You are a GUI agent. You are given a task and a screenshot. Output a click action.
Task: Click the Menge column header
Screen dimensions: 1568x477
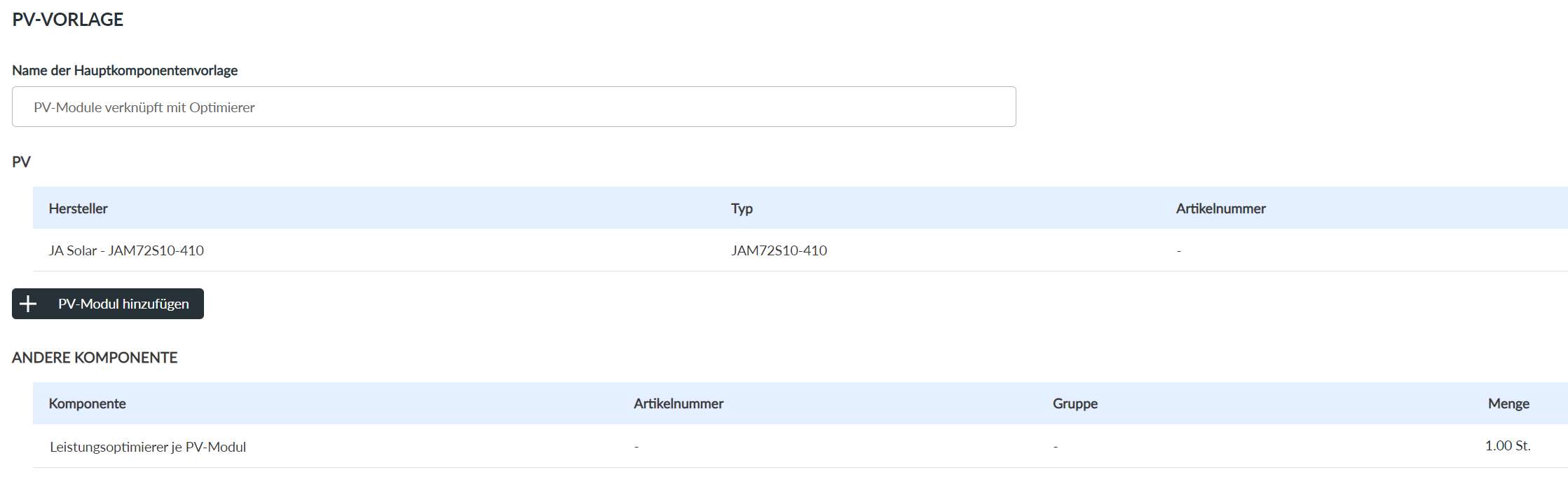coord(1508,403)
